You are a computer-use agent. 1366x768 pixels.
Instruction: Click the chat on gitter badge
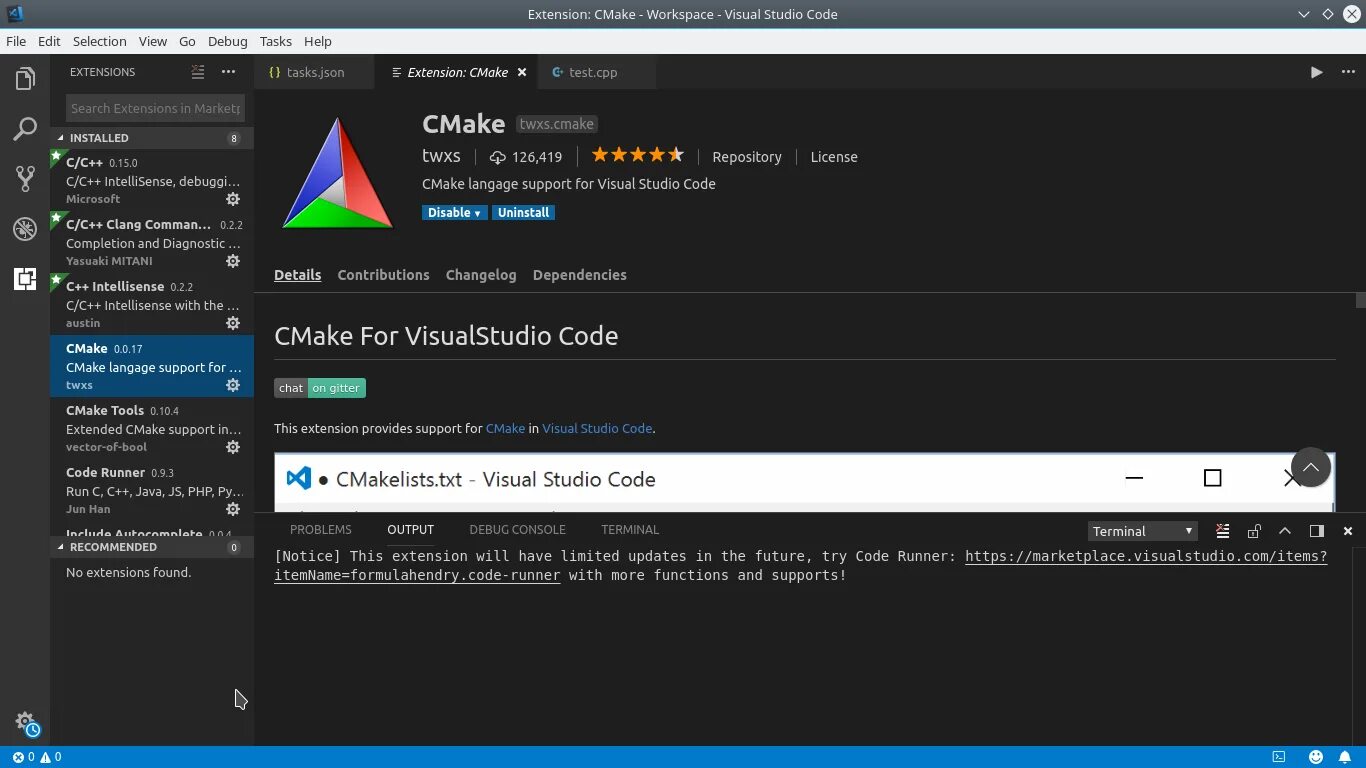320,388
